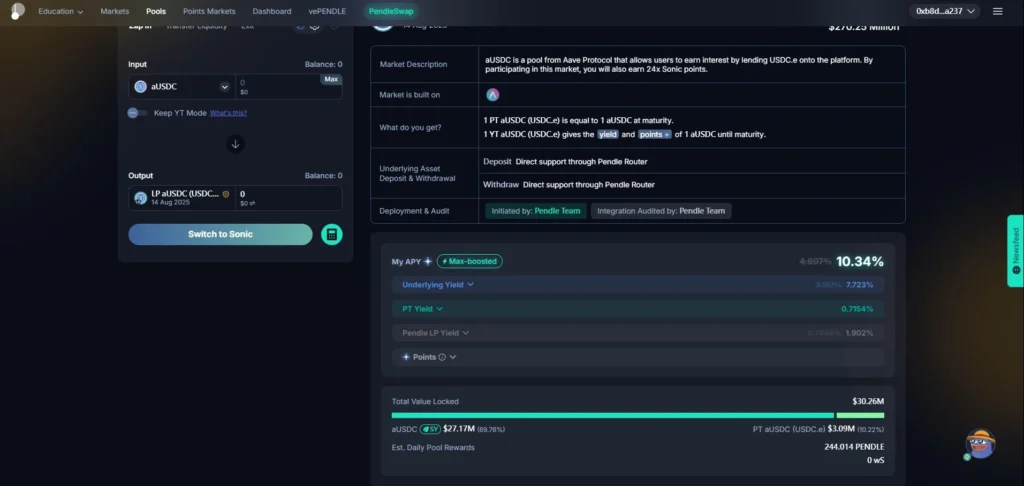Image resolution: width=1024 pixels, height=486 pixels.
Task: Click Deposit Direct support through Pendle Router
Action: click(565, 161)
